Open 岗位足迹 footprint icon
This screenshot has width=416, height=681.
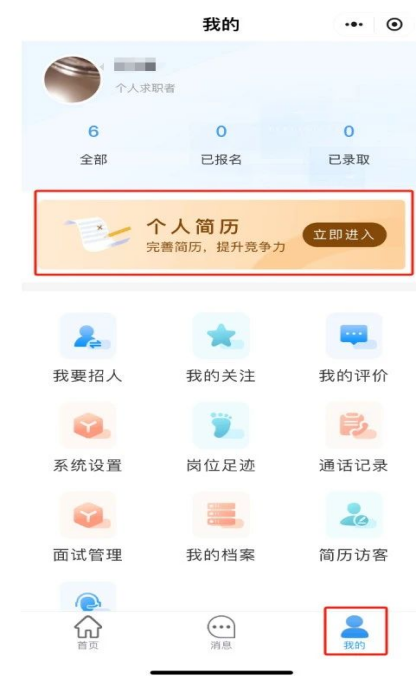click(x=221, y=426)
